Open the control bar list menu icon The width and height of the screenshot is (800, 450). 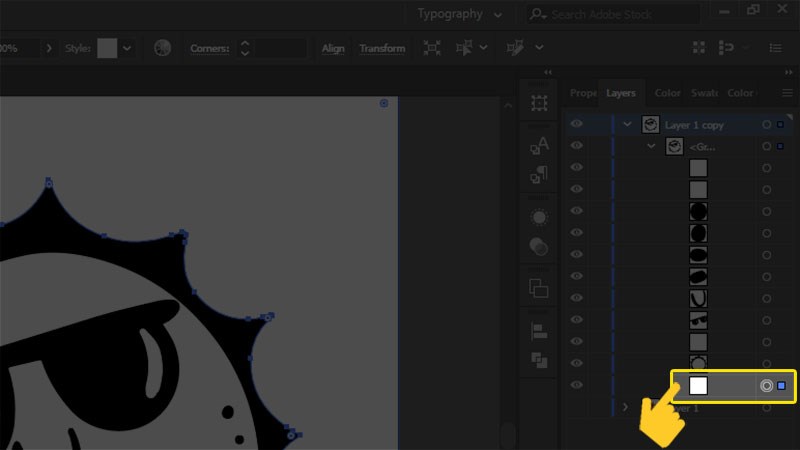point(776,48)
